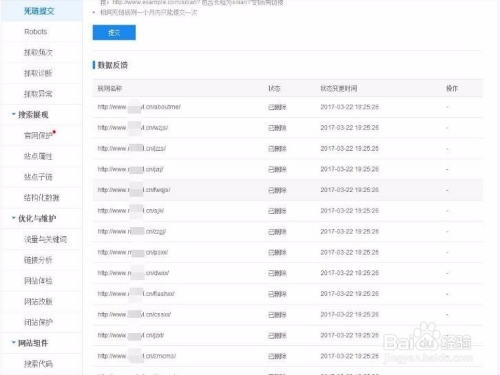Select 抓取频次 in the sidebar
The width and height of the screenshot is (500, 375).
click(x=38, y=52)
